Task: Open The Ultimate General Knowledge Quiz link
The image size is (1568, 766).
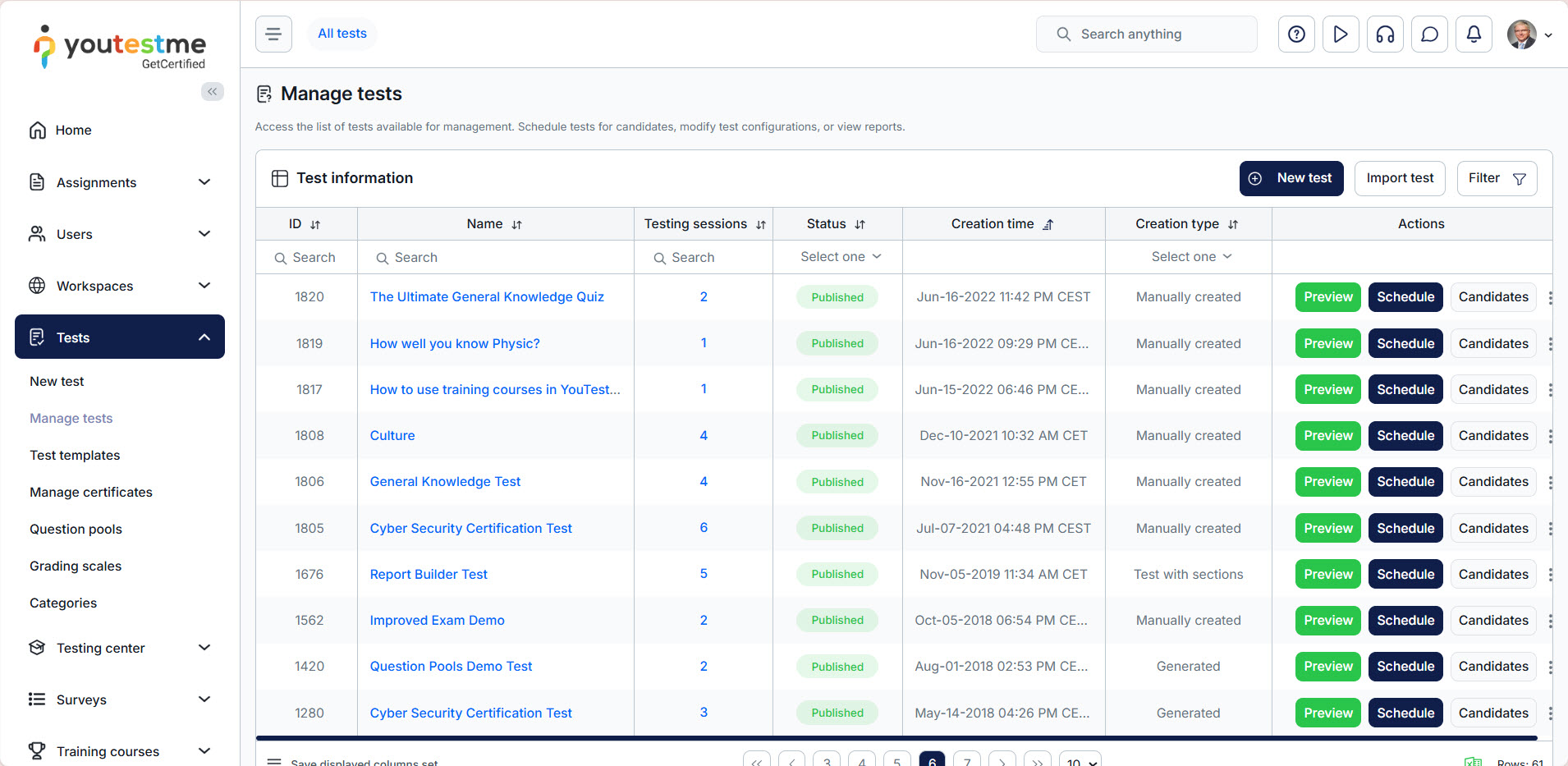Action: click(x=487, y=297)
